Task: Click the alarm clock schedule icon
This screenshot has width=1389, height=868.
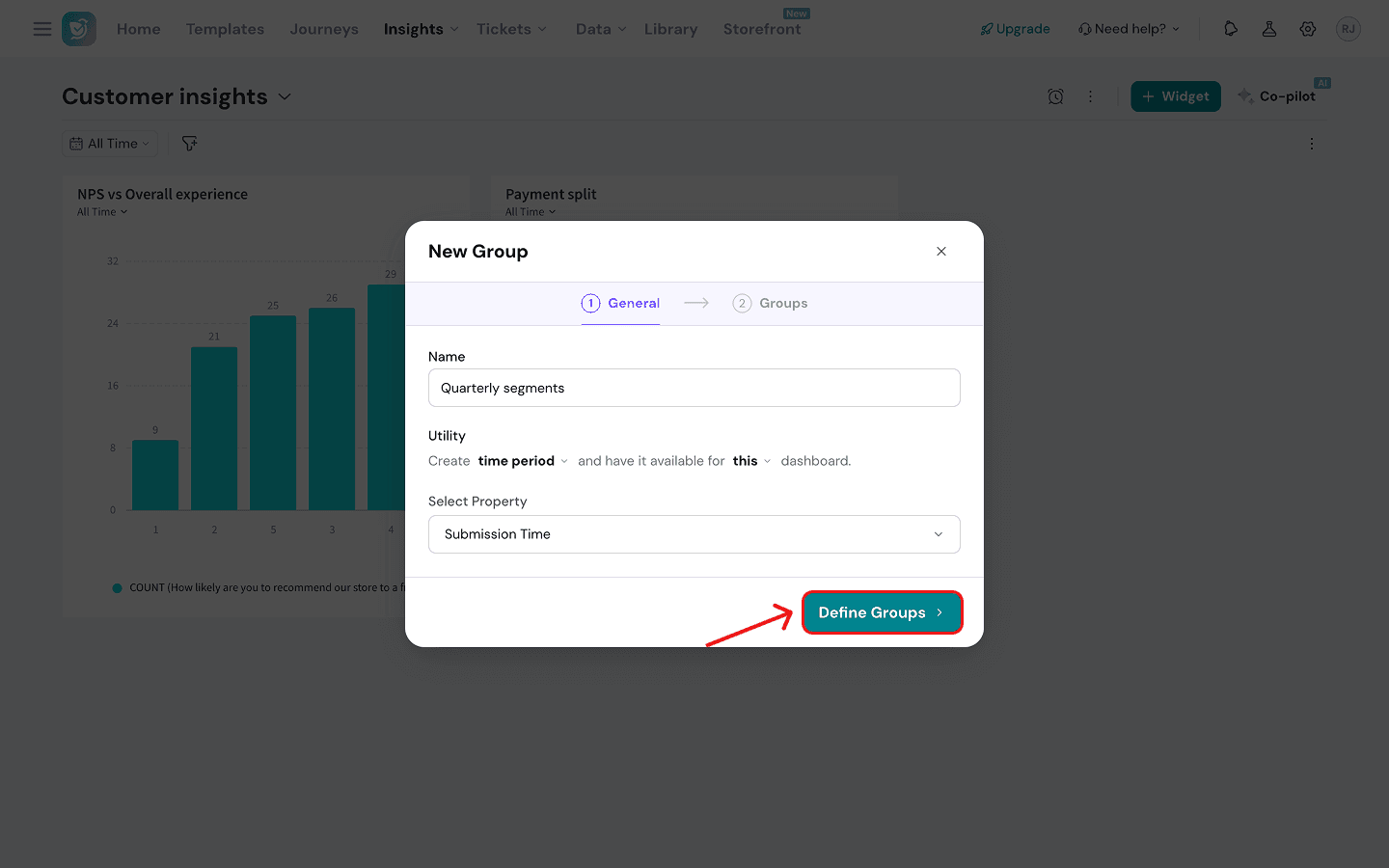Action: pos(1055,96)
